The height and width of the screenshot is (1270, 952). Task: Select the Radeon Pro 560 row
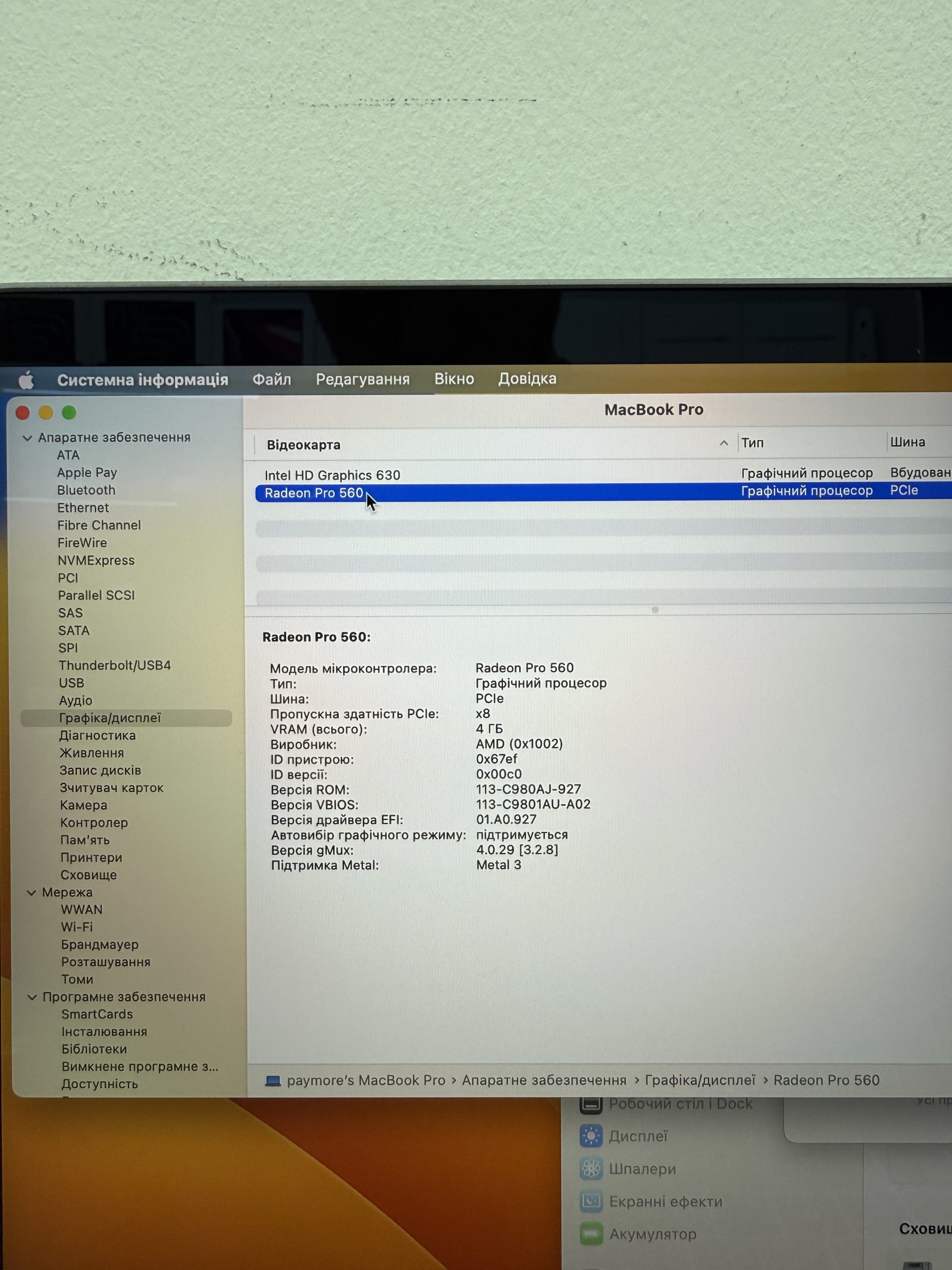pyautogui.click(x=604, y=493)
